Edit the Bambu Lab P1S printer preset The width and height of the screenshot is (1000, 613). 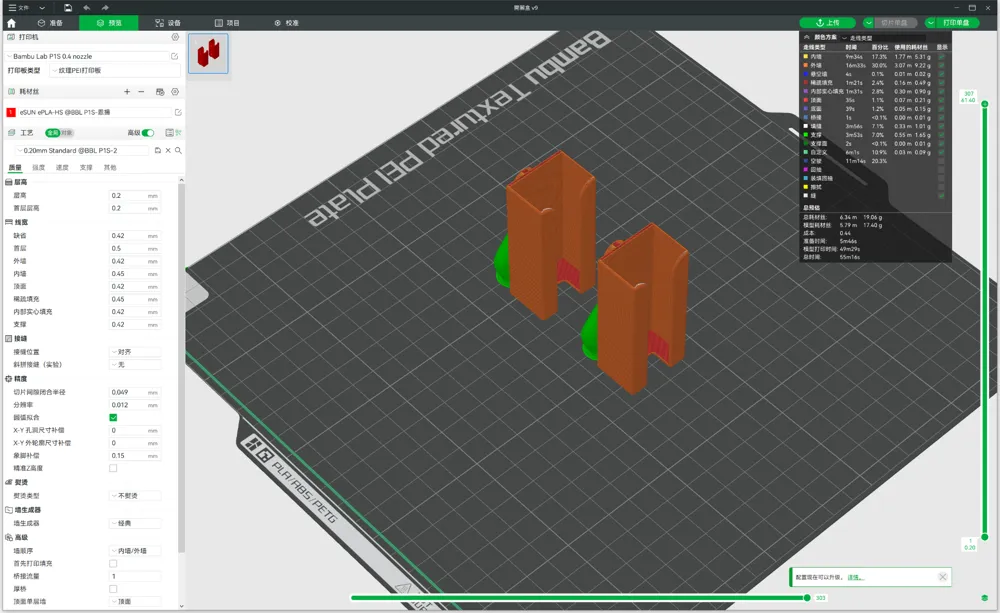pos(174,56)
